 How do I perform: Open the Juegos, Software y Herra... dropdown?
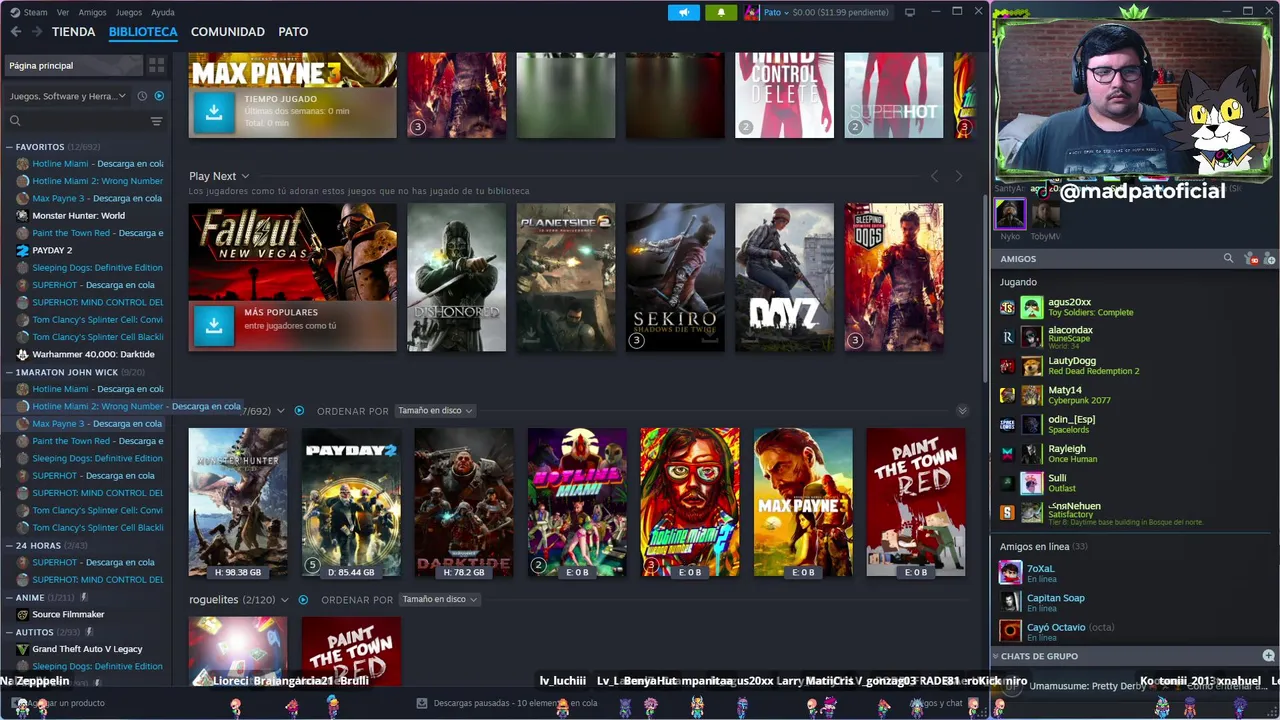click(x=68, y=96)
